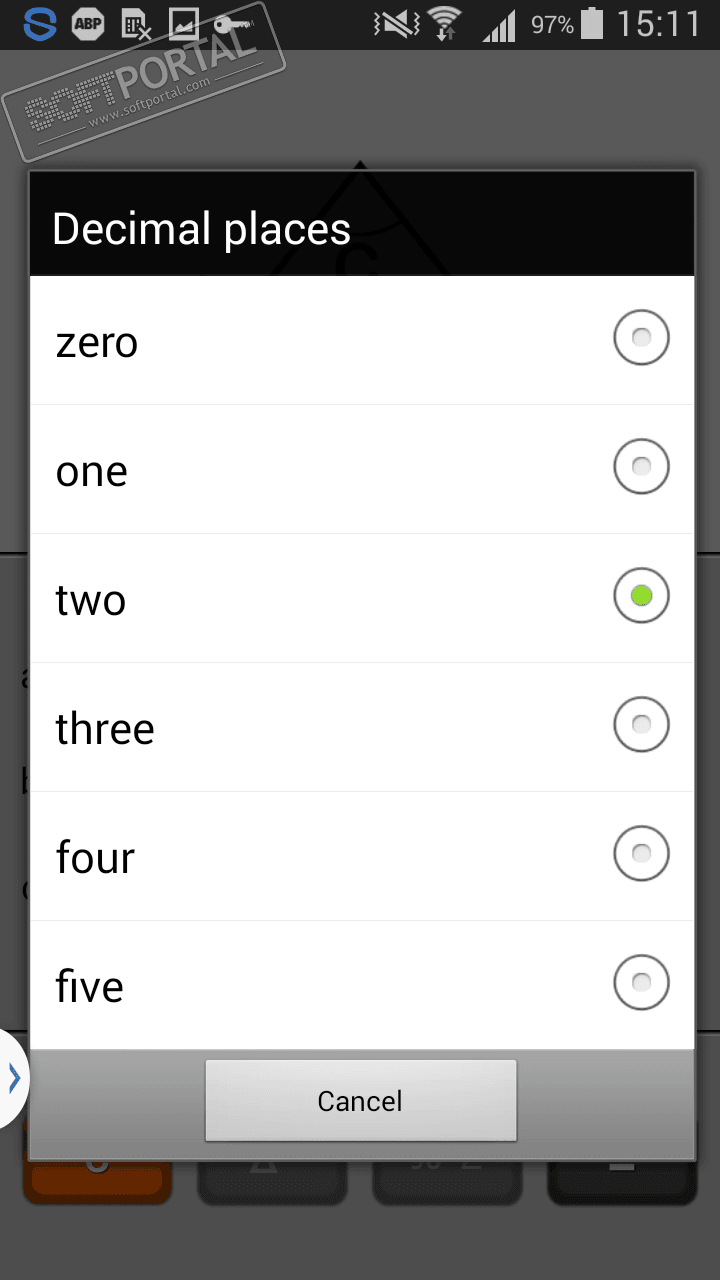Tap the ABP Adblock status icon
This screenshot has height=1280, width=720.
[x=89, y=24]
